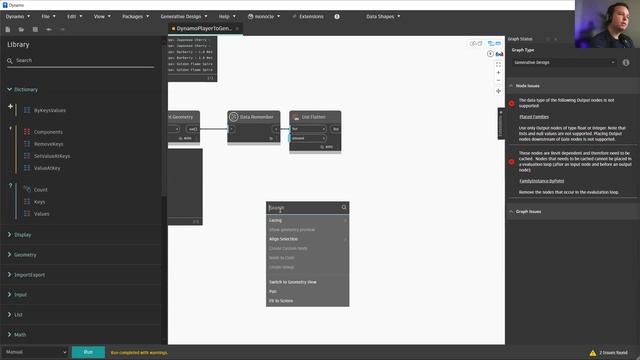Choose Align Selection in context menu
640x360 pixels.
308,239
